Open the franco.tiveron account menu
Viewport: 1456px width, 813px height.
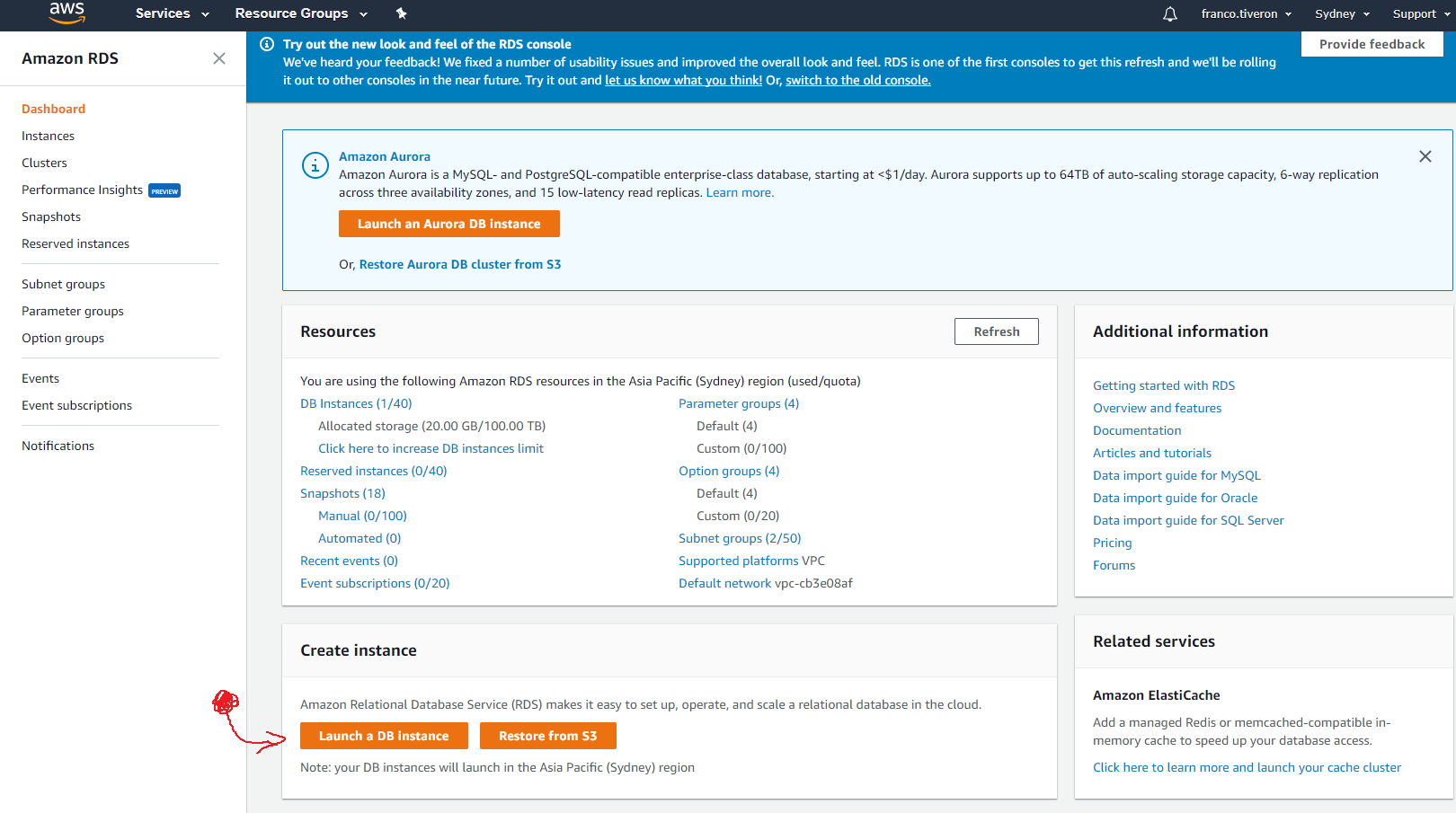point(1247,13)
